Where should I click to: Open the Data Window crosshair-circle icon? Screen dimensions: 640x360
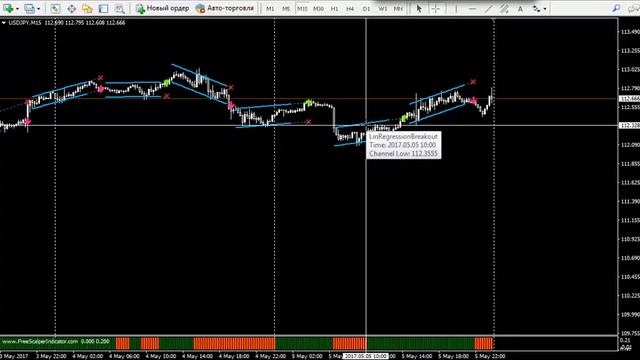click(x=71, y=9)
